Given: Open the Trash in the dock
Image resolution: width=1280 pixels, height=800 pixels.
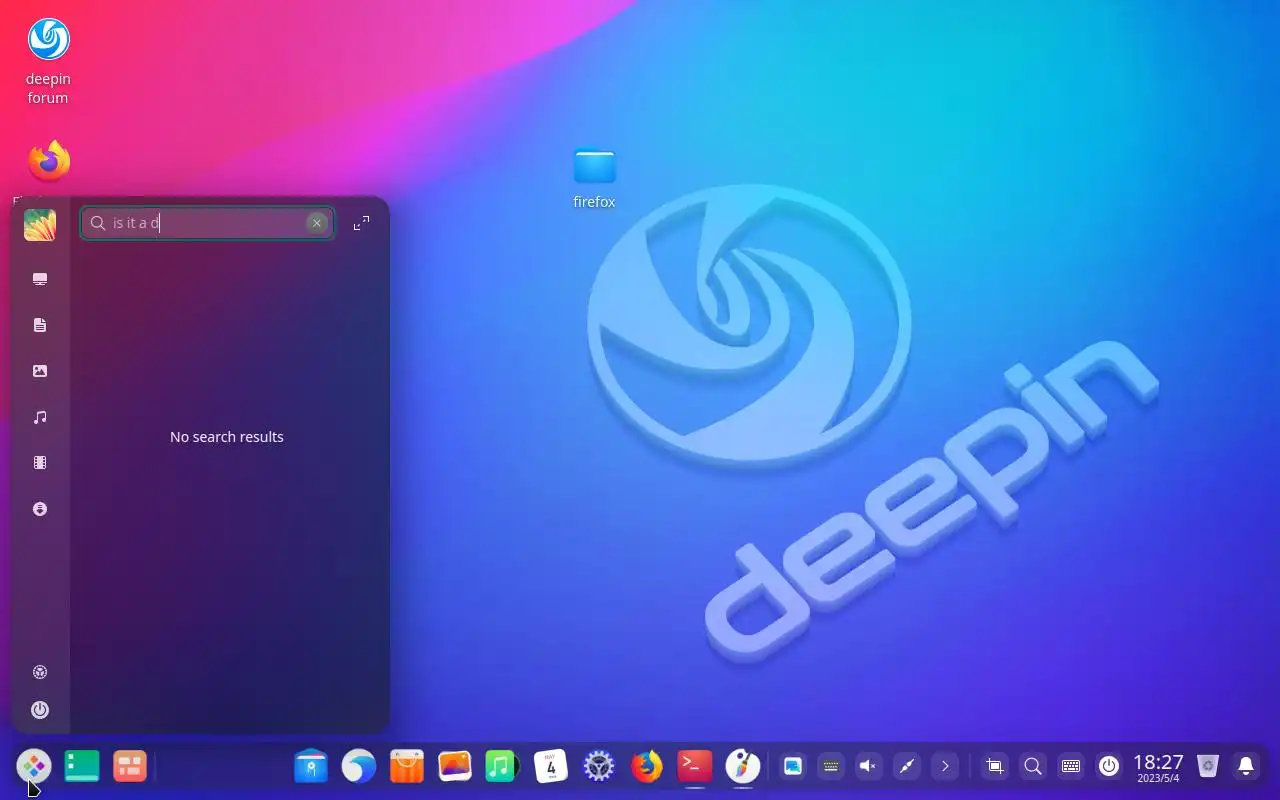Looking at the screenshot, I should coord(1208,767).
